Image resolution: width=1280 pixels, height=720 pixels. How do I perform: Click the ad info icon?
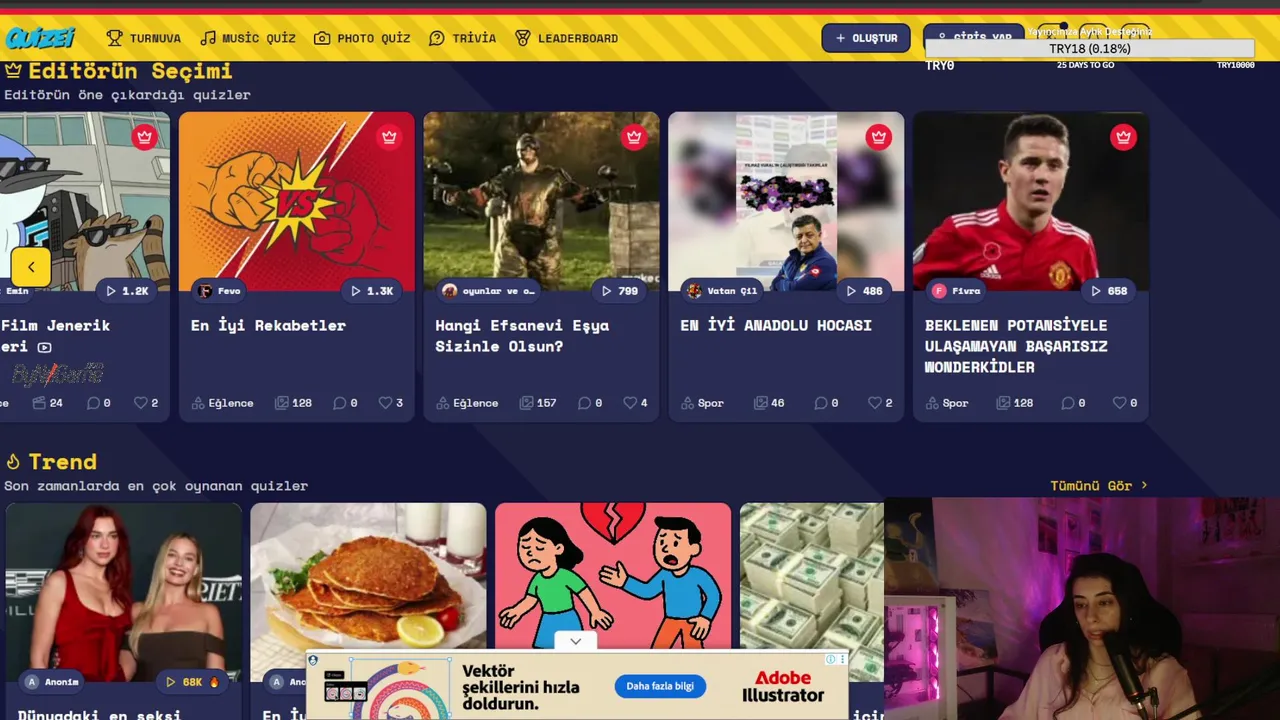coord(830,659)
